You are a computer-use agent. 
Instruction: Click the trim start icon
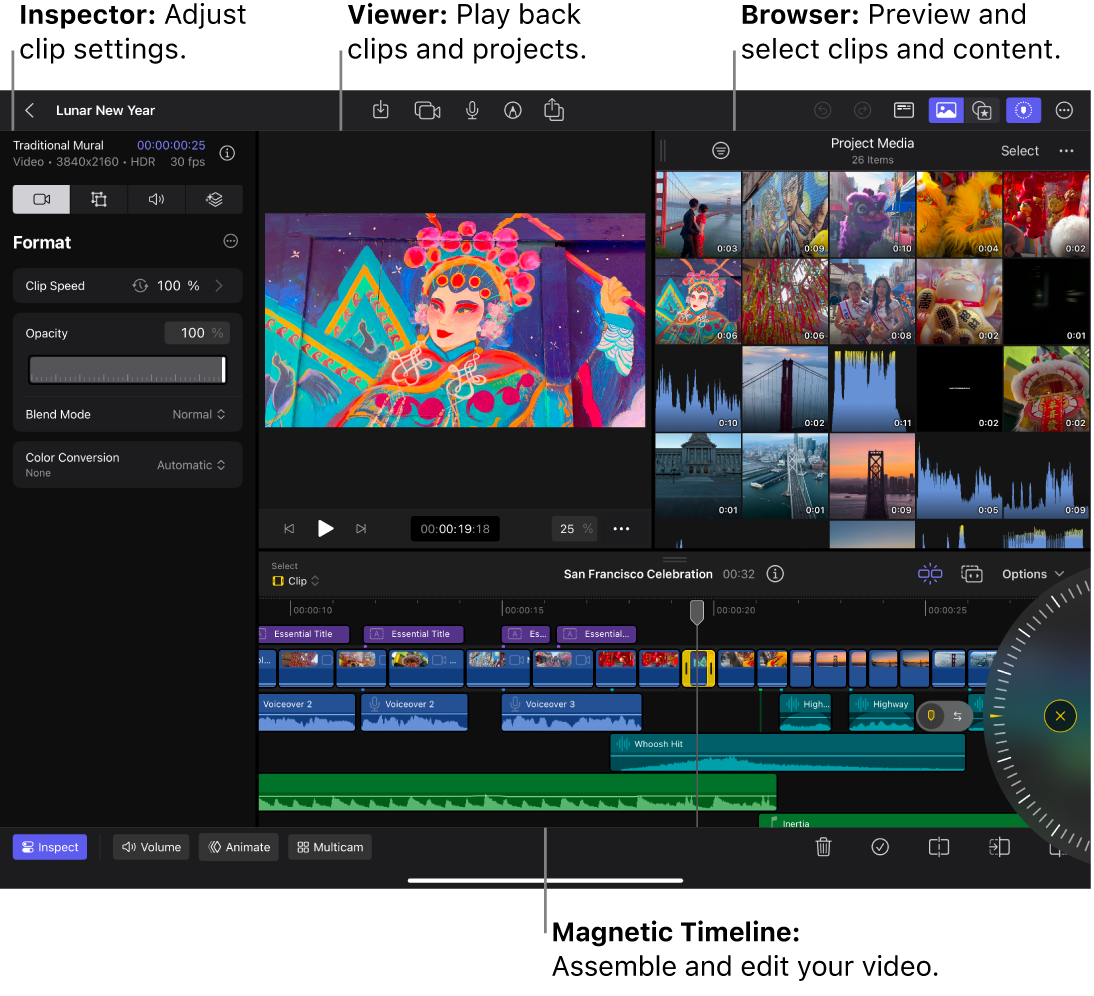point(999,847)
